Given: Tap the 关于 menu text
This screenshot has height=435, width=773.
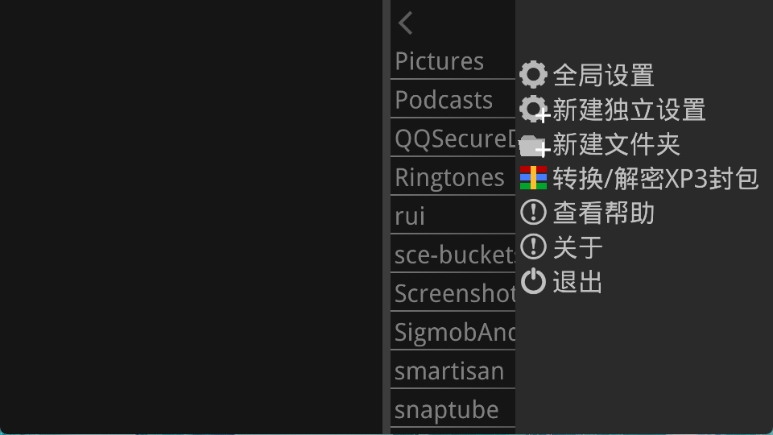Looking at the screenshot, I should coord(578,247).
